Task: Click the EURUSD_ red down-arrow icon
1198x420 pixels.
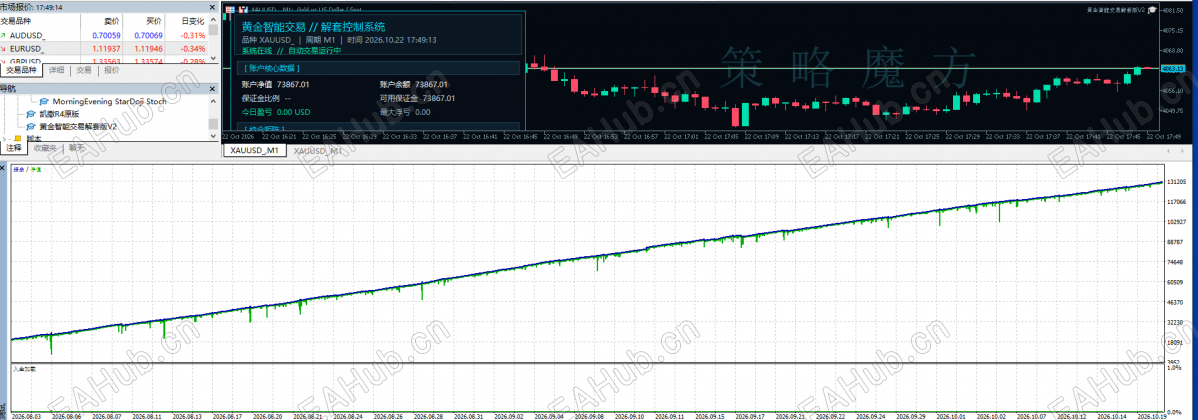Action: coord(4,48)
